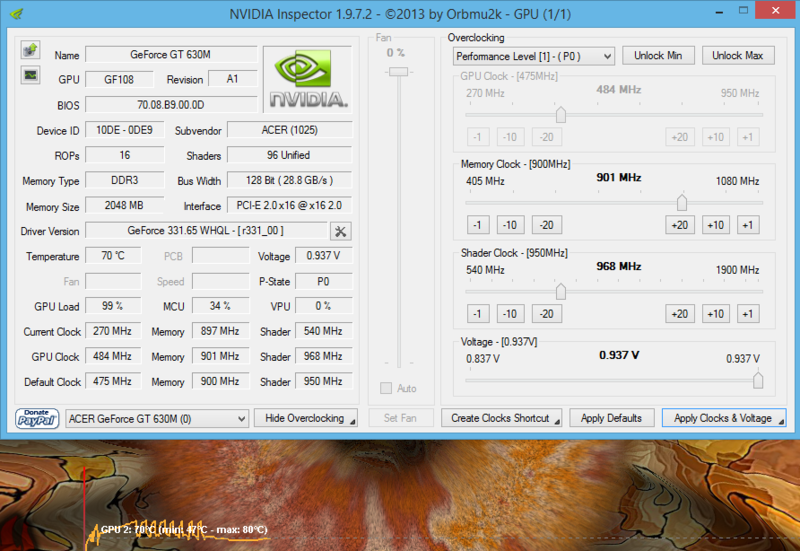Viewport: 800px width, 551px height.
Task: Open the sensor monitoring graph icon
Action: coord(31,75)
